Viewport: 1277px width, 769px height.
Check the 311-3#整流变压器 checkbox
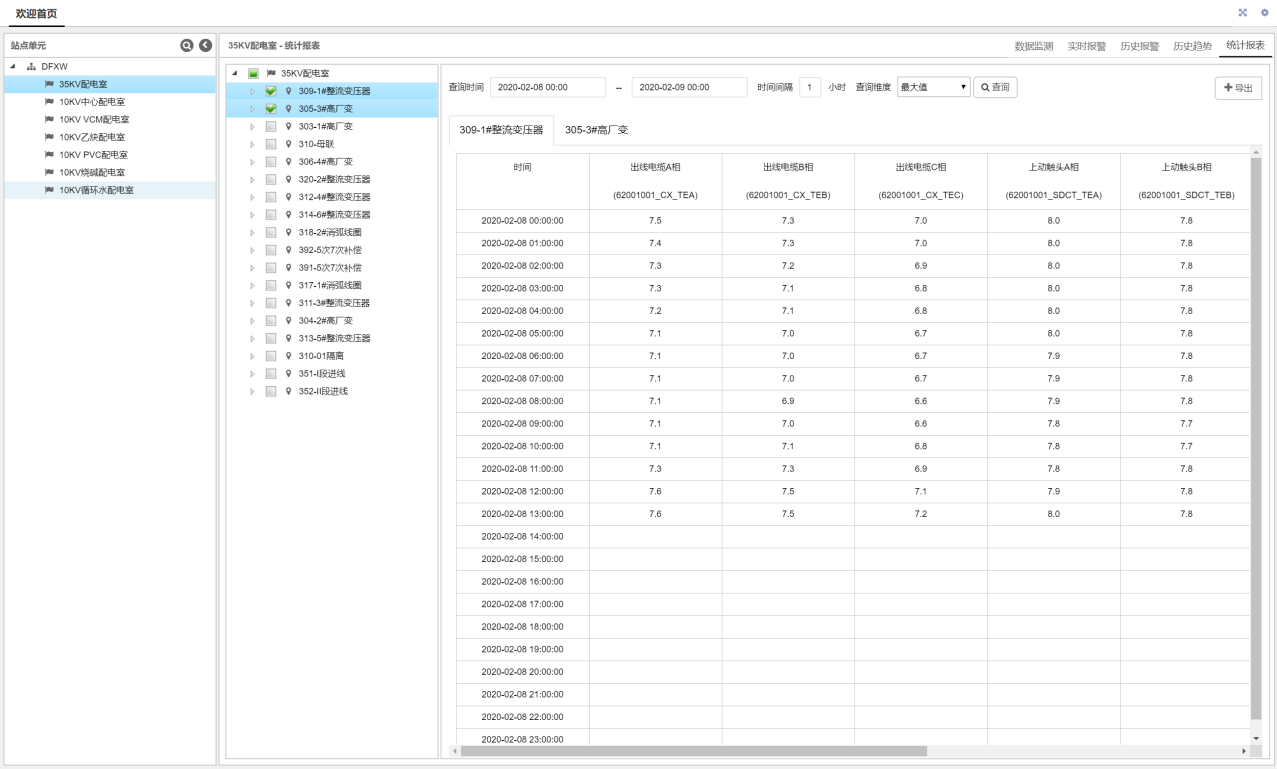pyautogui.click(x=271, y=303)
